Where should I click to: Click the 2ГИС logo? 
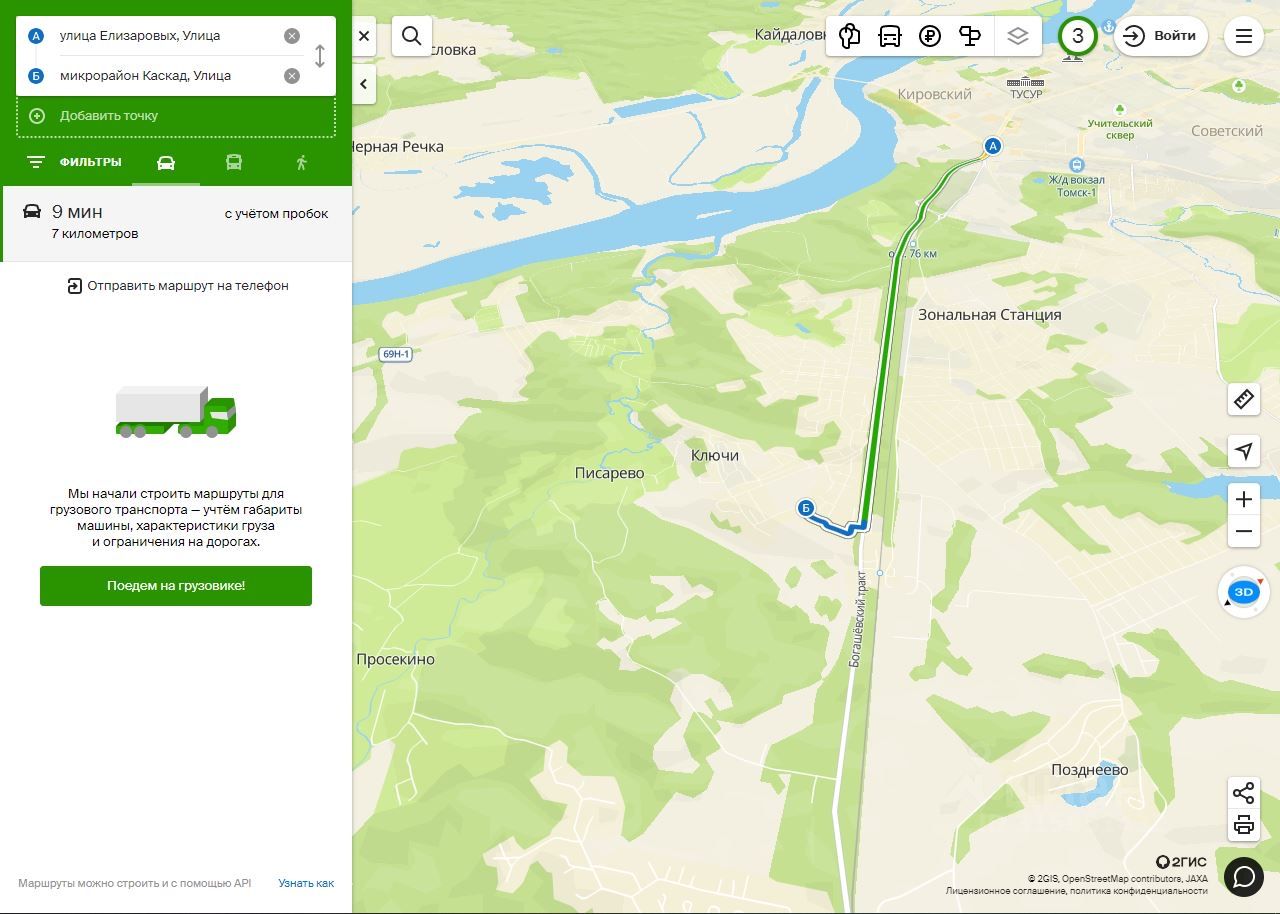tap(1181, 862)
